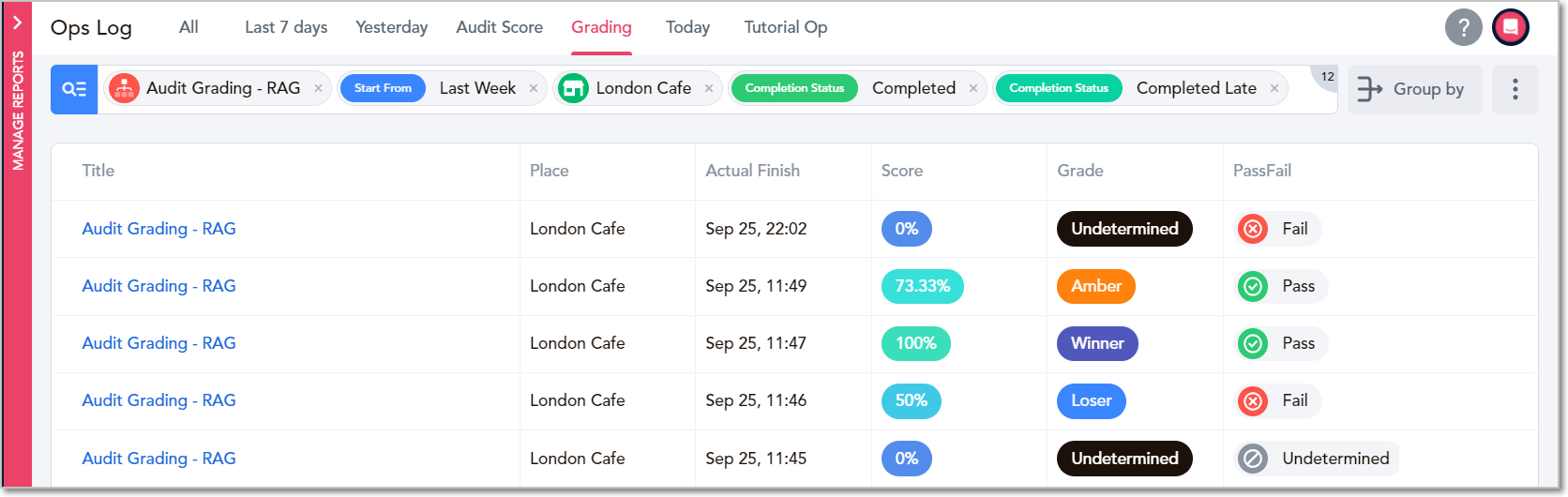Open the red user profile avatar
This screenshot has height=497, width=1568.
pos(1511,27)
